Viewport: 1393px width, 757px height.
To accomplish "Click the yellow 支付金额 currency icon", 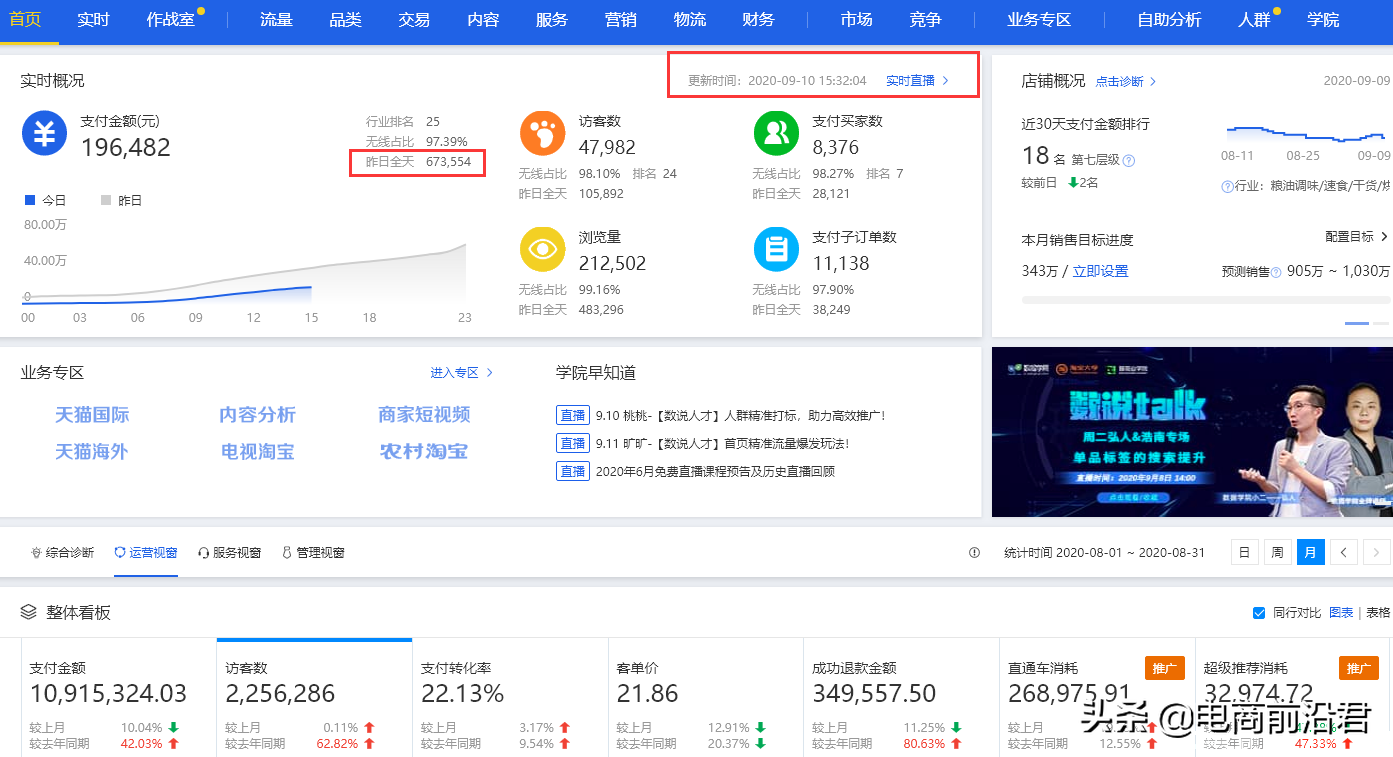I will (x=44, y=131).
